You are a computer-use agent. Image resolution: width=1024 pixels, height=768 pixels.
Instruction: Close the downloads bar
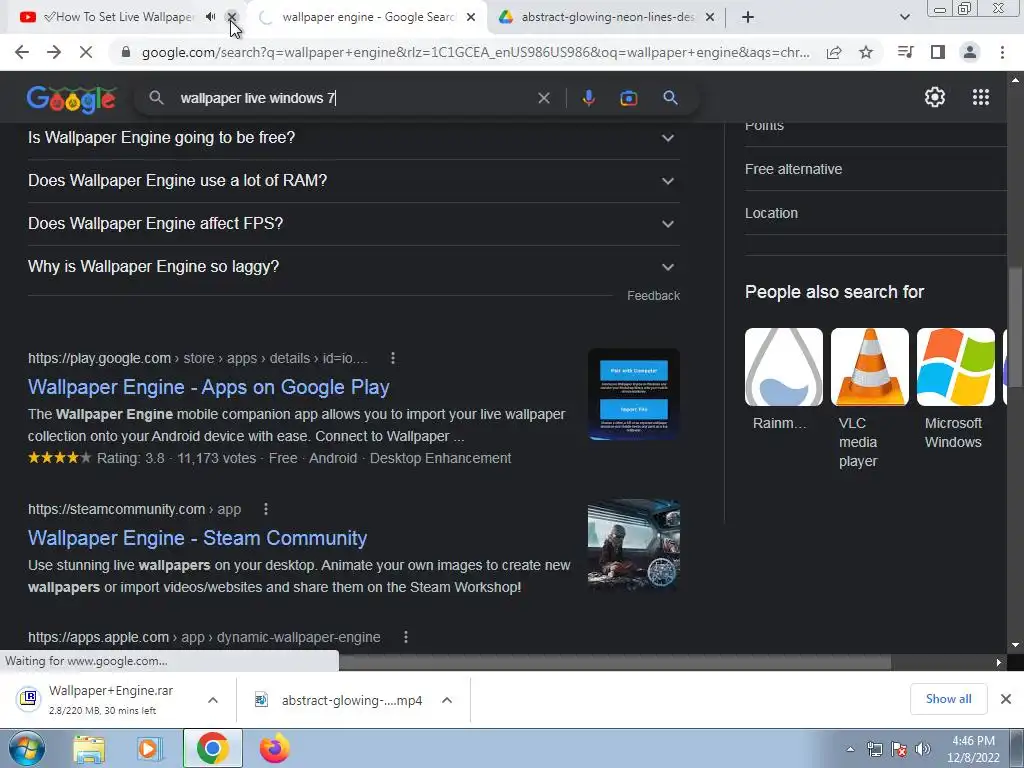pyautogui.click(x=1006, y=699)
